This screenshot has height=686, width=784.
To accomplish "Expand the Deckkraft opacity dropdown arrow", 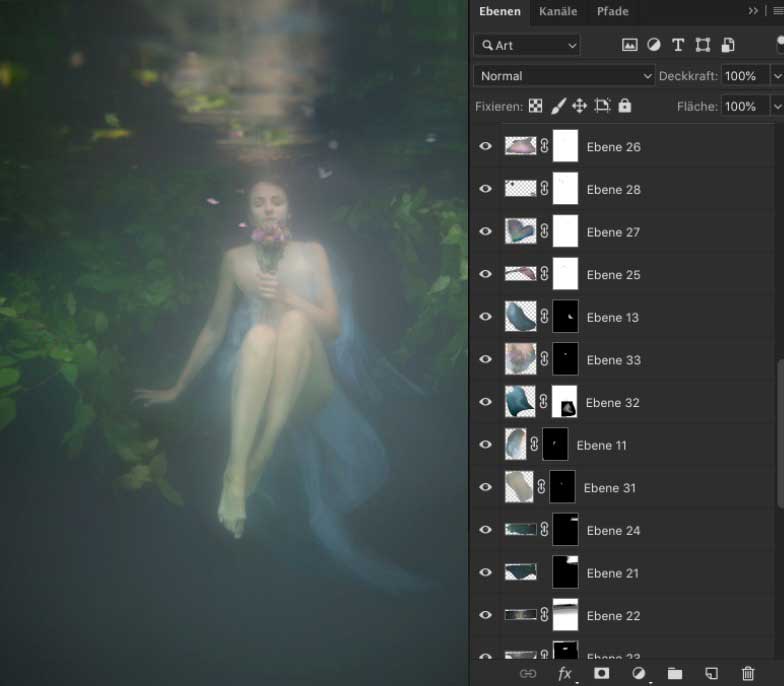I will (776, 76).
